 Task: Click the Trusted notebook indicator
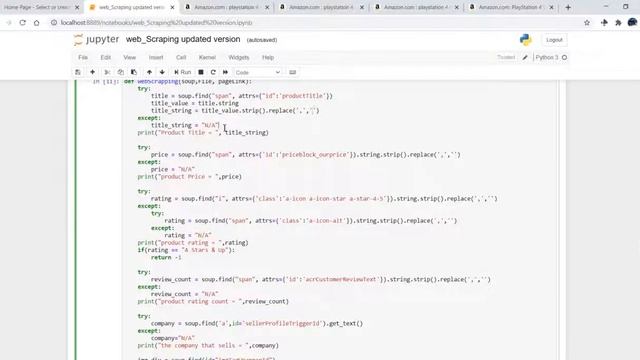[506, 58]
